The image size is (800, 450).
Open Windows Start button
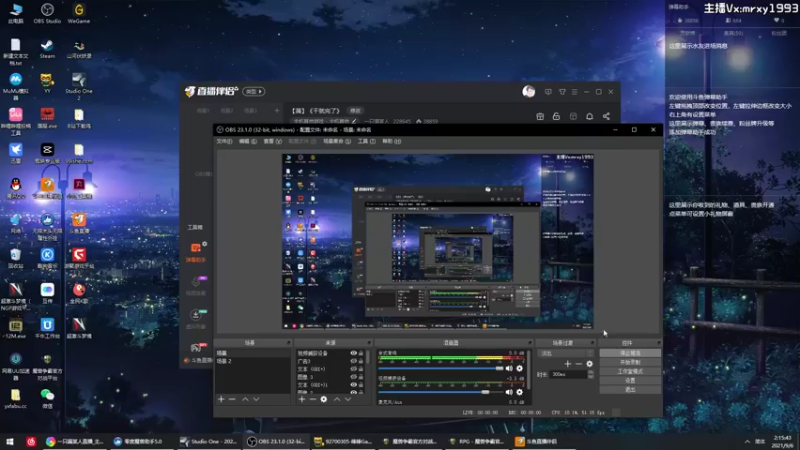(x=9, y=441)
